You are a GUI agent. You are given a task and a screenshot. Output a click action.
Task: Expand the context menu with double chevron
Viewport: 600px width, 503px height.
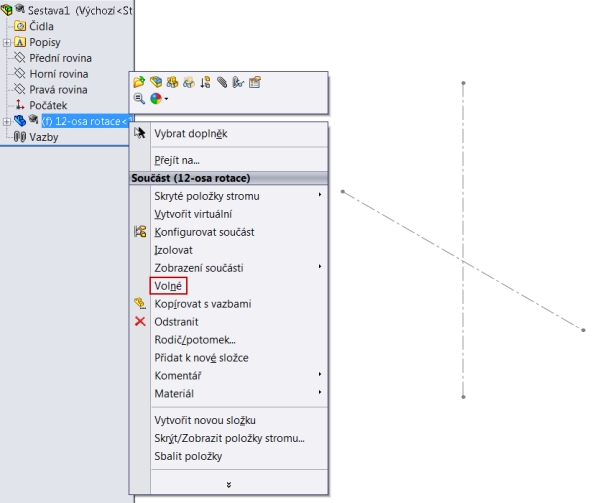click(x=229, y=485)
